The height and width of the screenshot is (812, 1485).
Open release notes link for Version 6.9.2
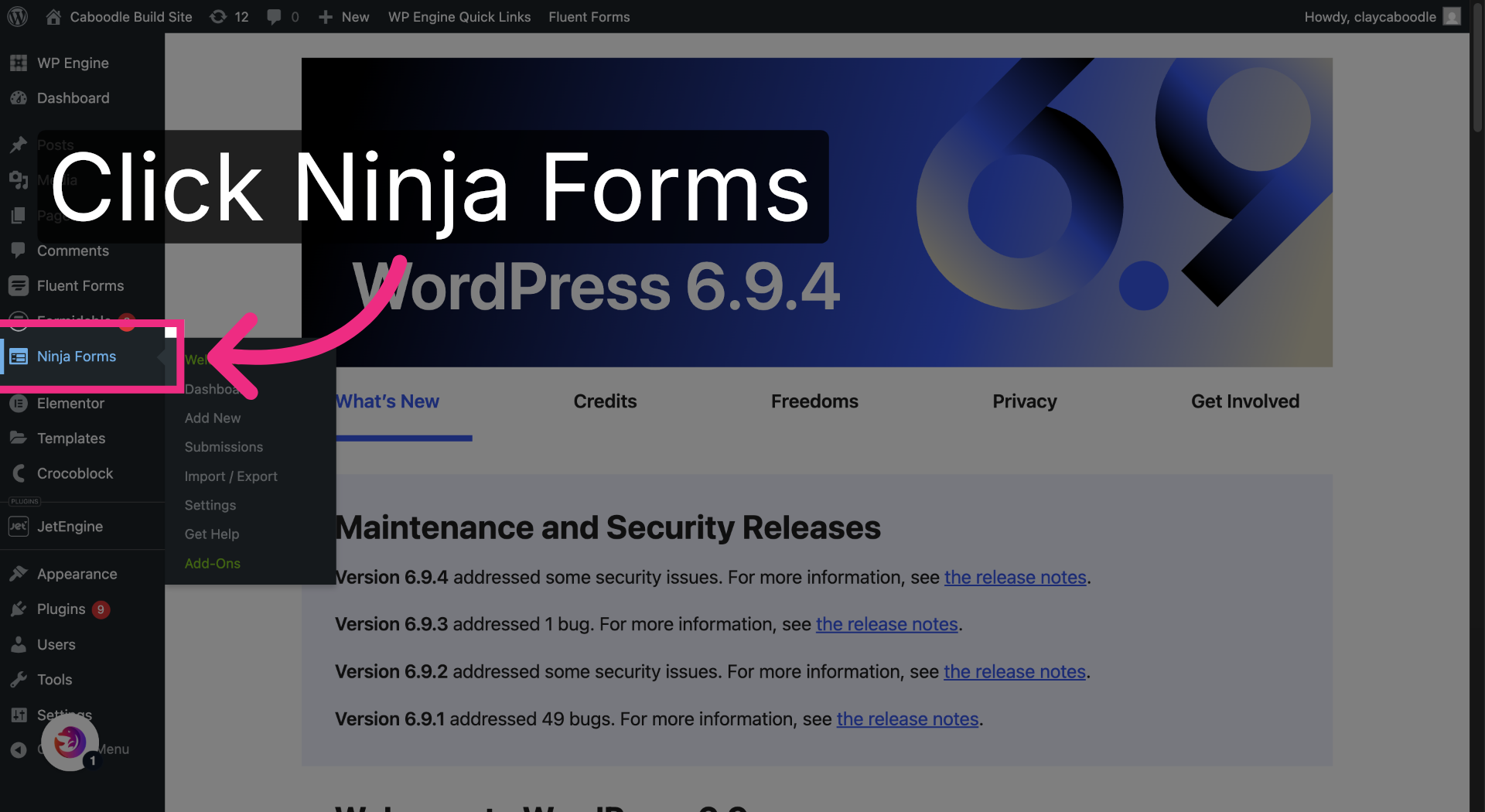click(x=1015, y=672)
